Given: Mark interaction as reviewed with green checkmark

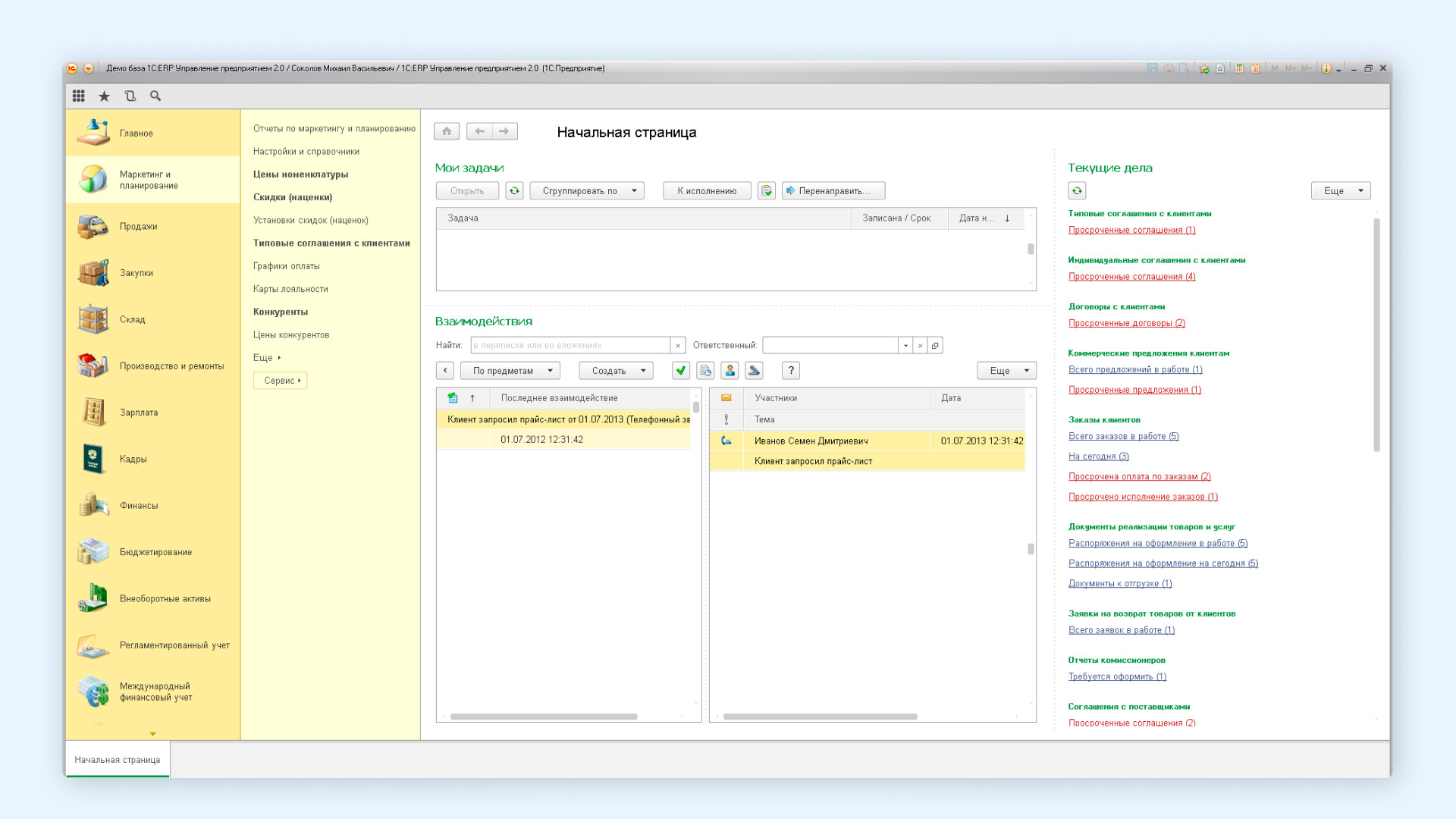Looking at the screenshot, I should point(681,371).
